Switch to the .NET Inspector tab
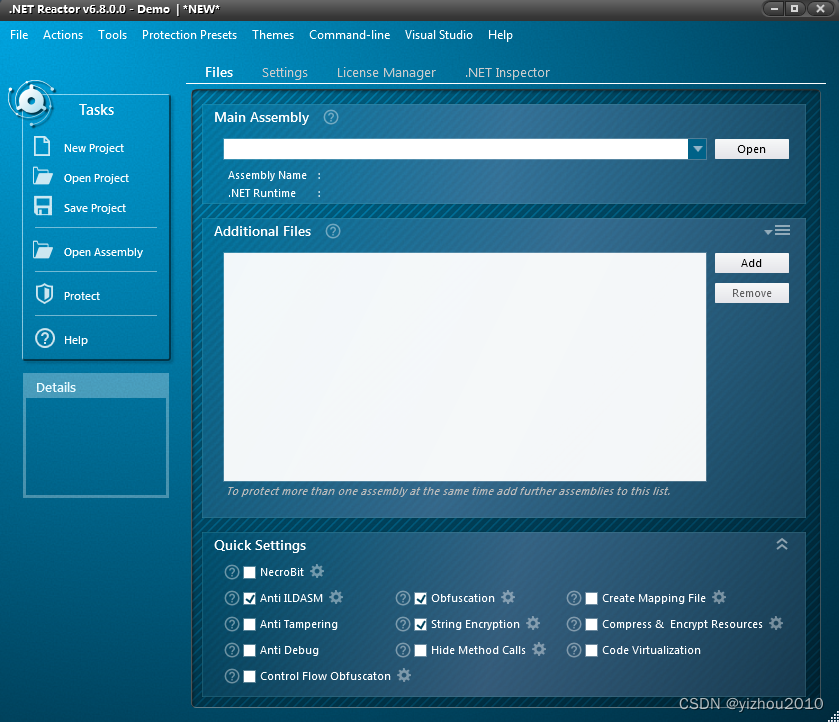Image resolution: width=839 pixels, height=722 pixels. 507,72
